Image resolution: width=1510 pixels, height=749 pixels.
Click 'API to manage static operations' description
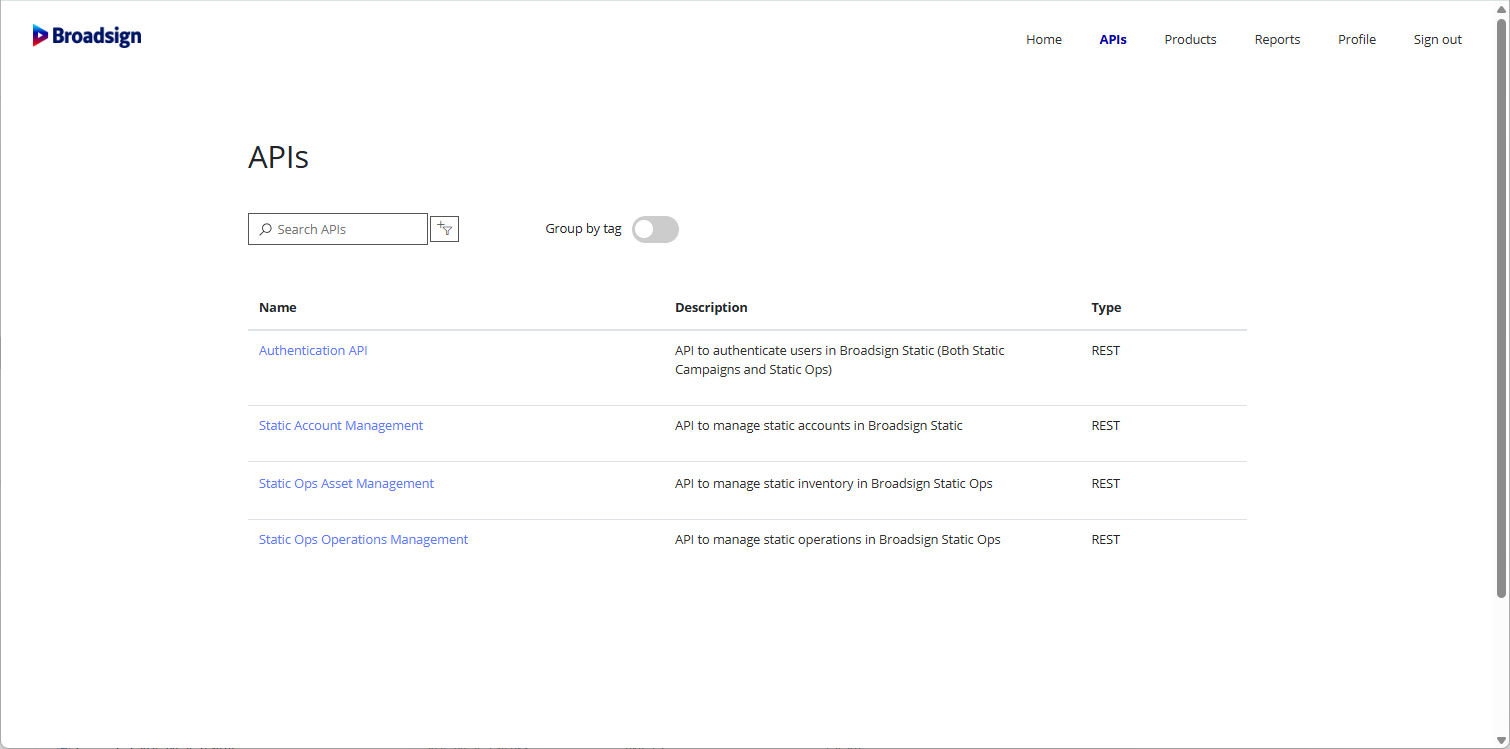pos(838,540)
